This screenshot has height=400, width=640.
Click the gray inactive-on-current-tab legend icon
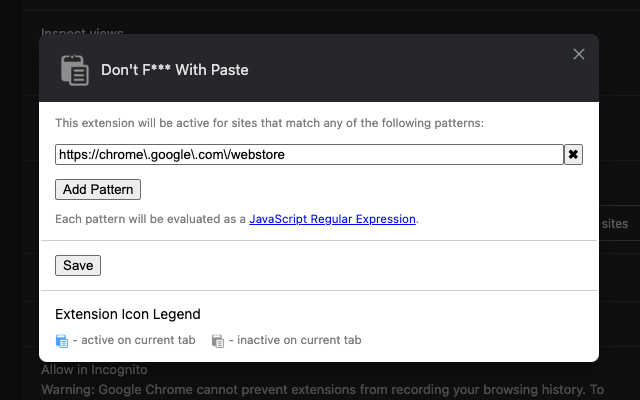218,340
